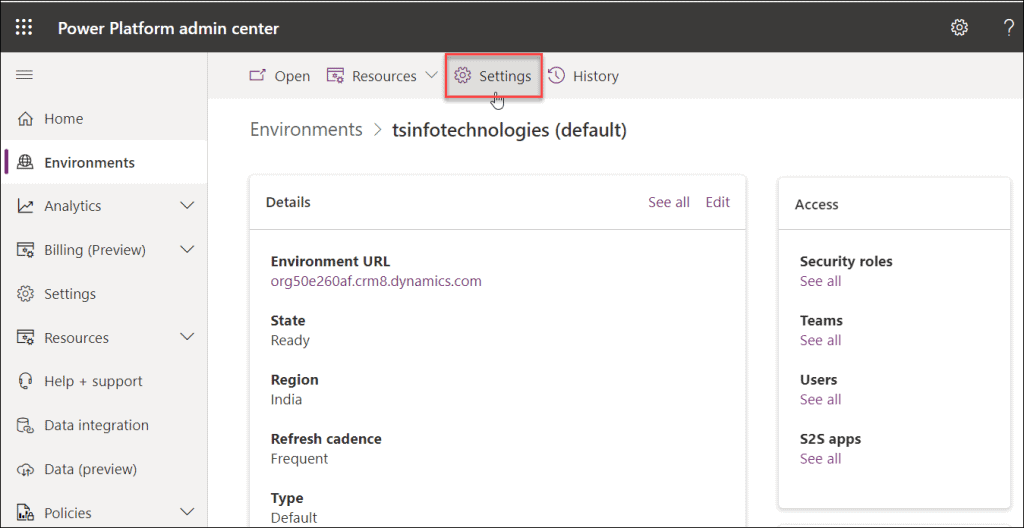
Task: Click Edit in Details card
Action: click(718, 203)
